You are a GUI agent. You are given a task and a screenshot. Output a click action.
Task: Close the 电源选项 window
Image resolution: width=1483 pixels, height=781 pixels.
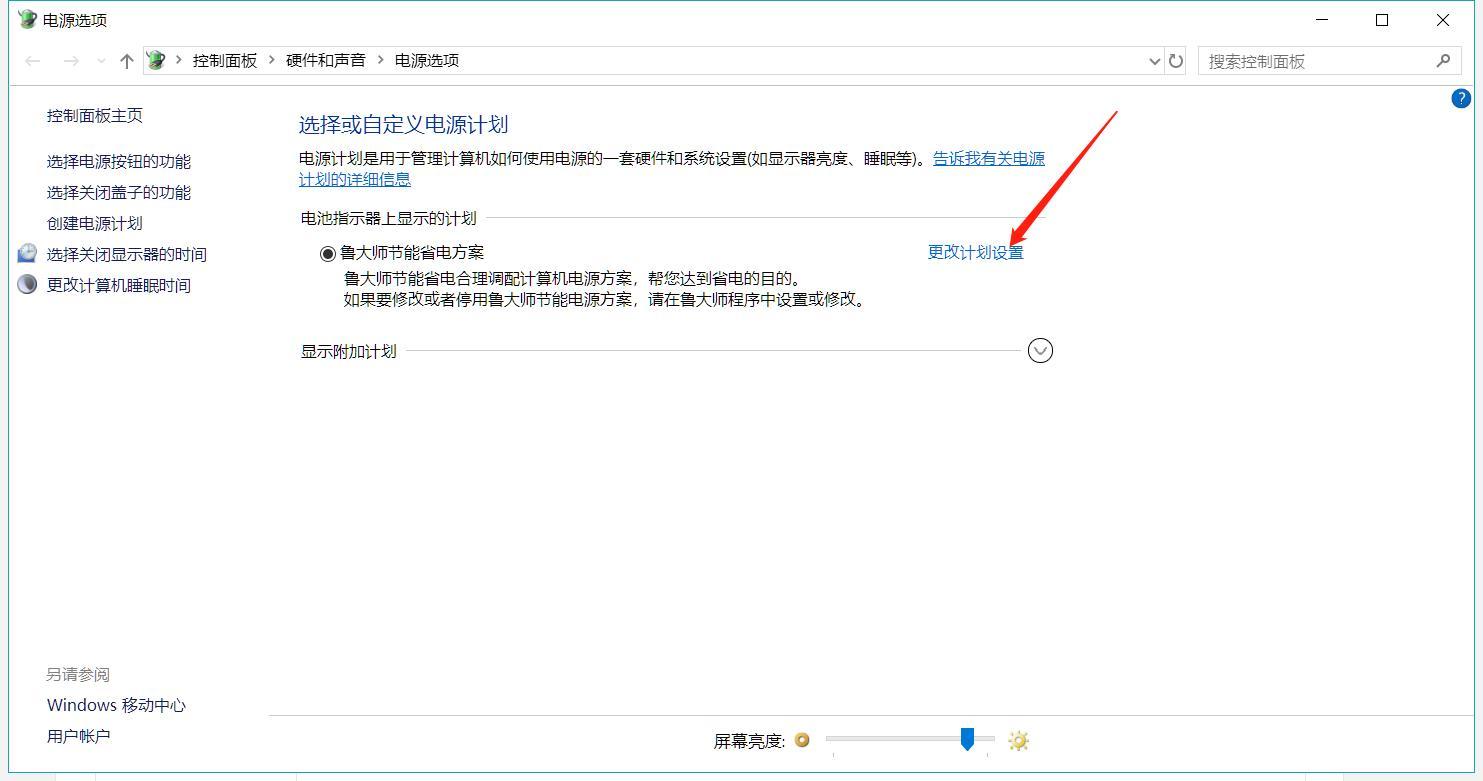pyautogui.click(x=1443, y=20)
